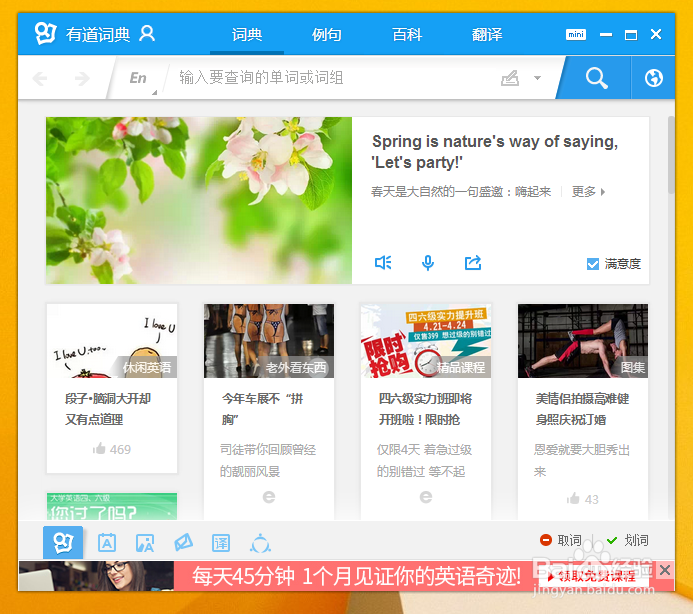Play the daily sentence audio
Screen dimensions: 693x614
pos(383,263)
